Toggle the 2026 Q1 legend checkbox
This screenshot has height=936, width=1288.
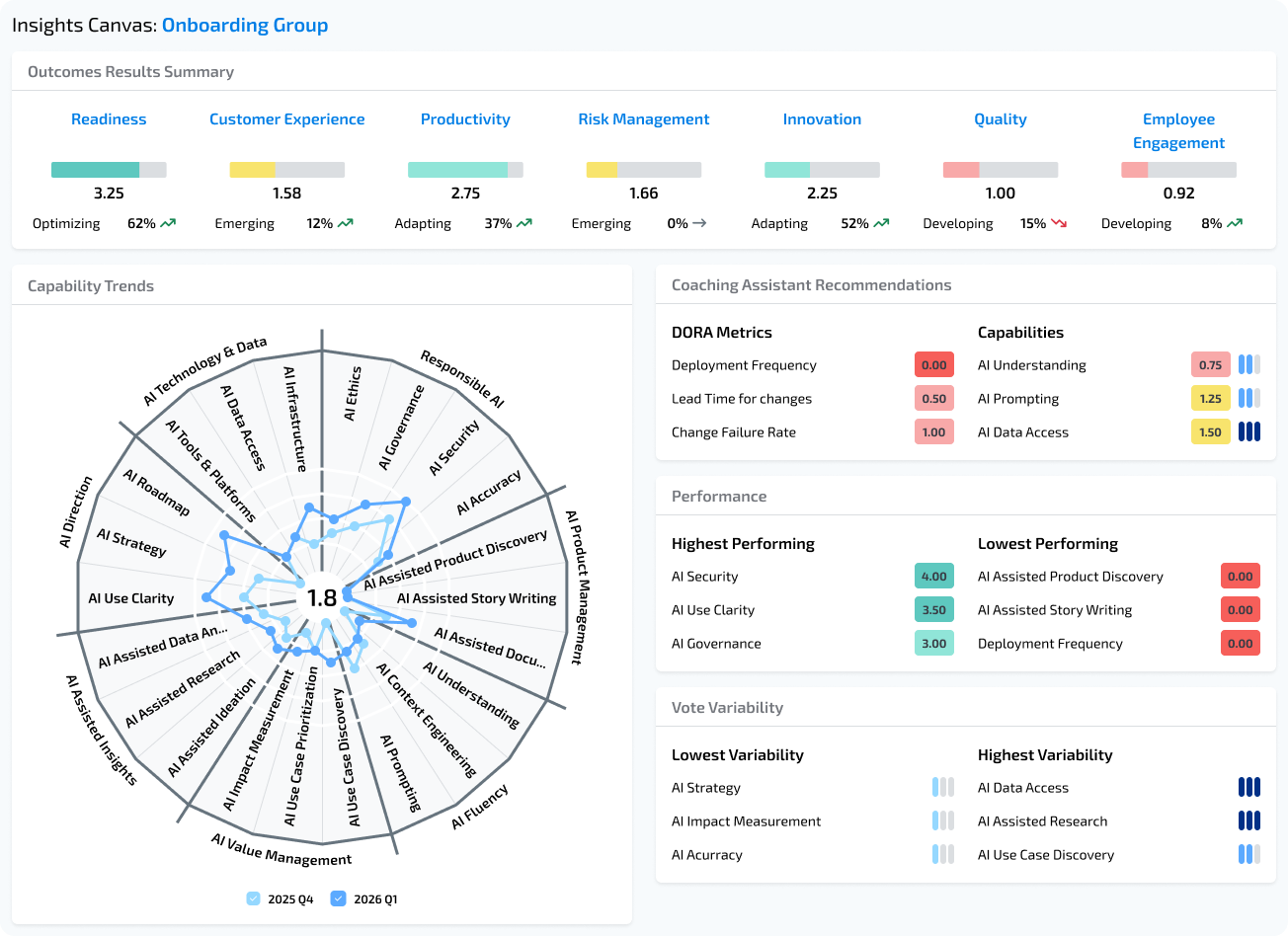[x=339, y=898]
